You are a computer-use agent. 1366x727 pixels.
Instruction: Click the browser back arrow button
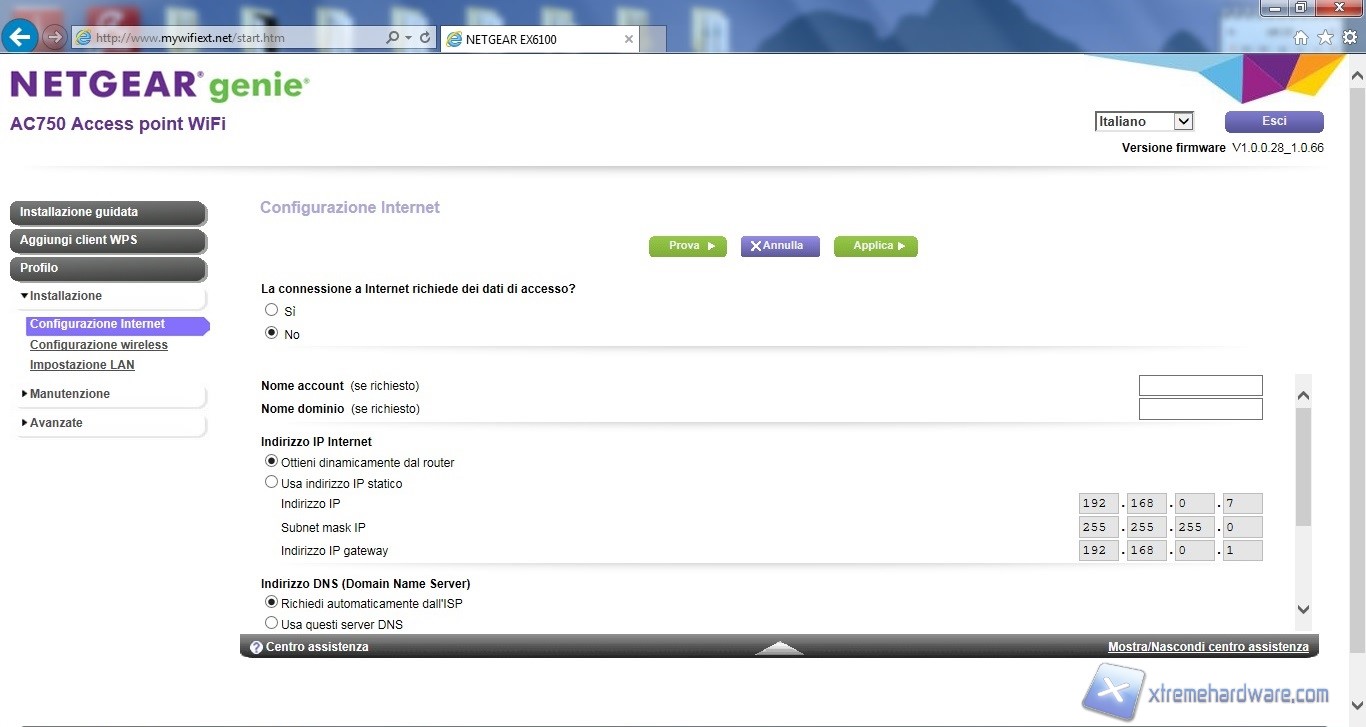tap(20, 38)
